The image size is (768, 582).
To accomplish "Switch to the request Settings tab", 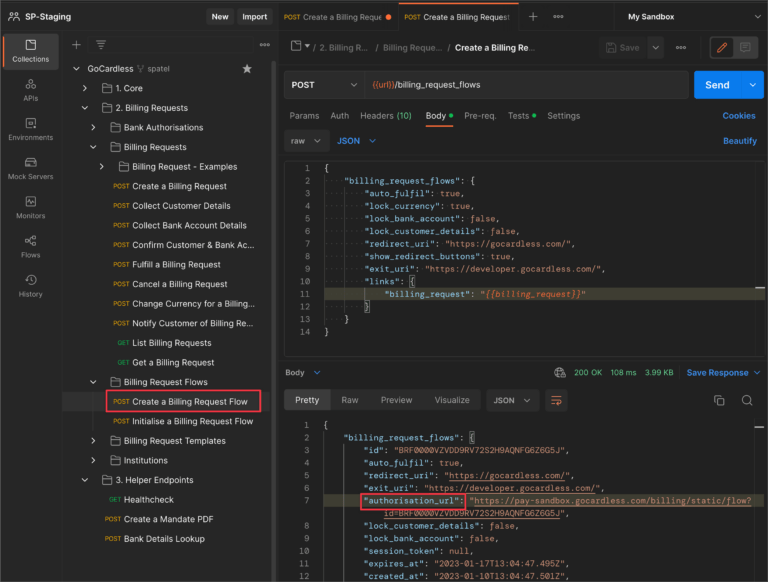I will (563, 116).
